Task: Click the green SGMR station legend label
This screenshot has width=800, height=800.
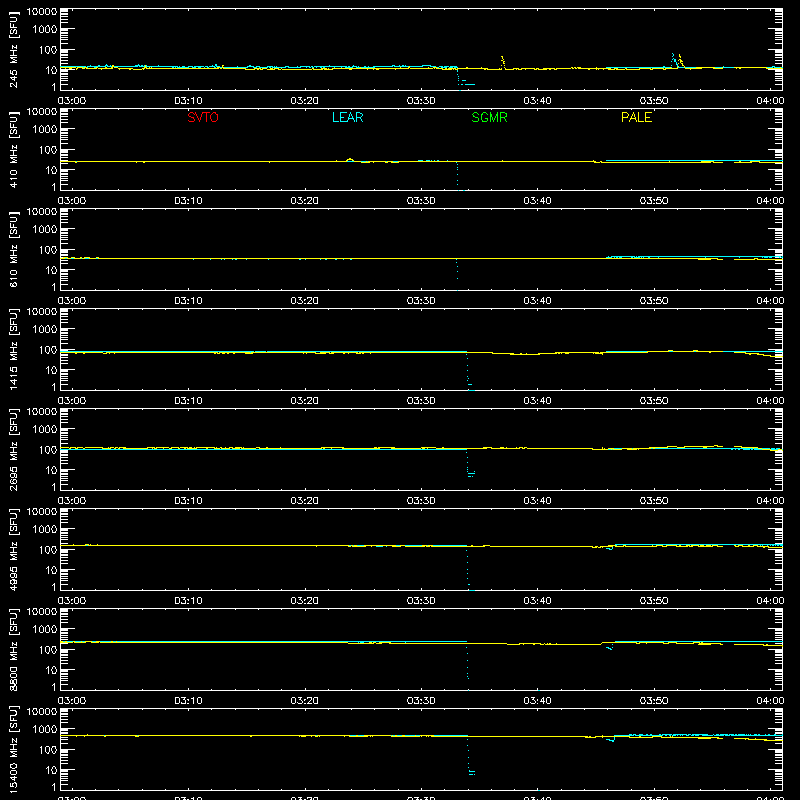Action: 489,117
